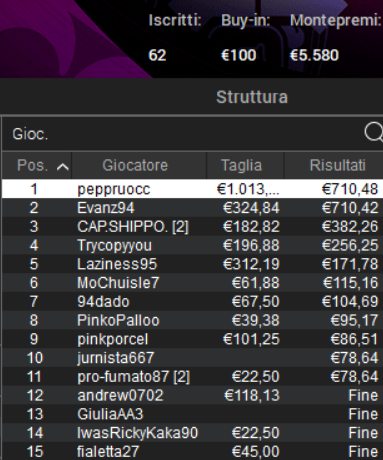Select MoChuisle7 row
Image resolution: width=383 pixels, height=460 pixels.
[192, 283]
